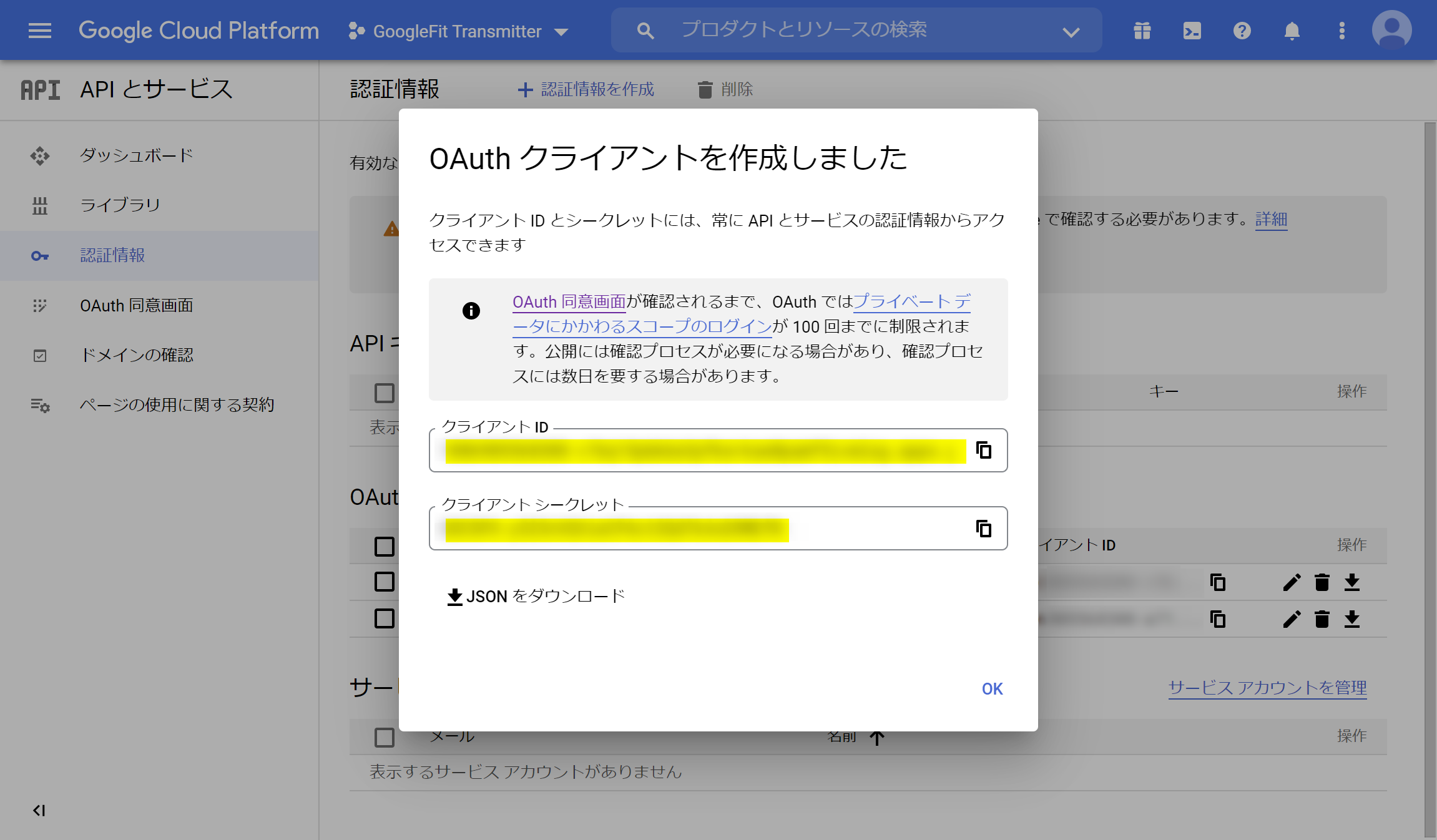
Task: Open OAuth 同意画面 in the sidebar
Action: pos(136,305)
